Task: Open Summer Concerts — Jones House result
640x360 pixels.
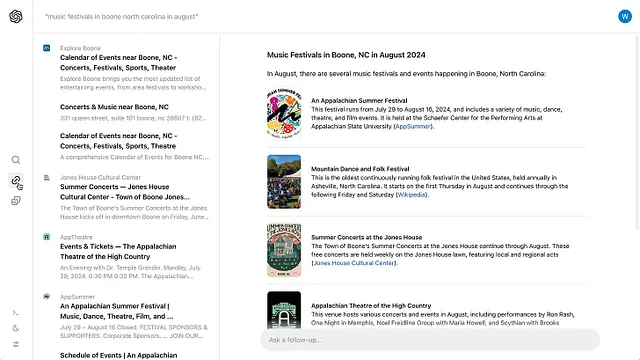Action: click(125, 192)
